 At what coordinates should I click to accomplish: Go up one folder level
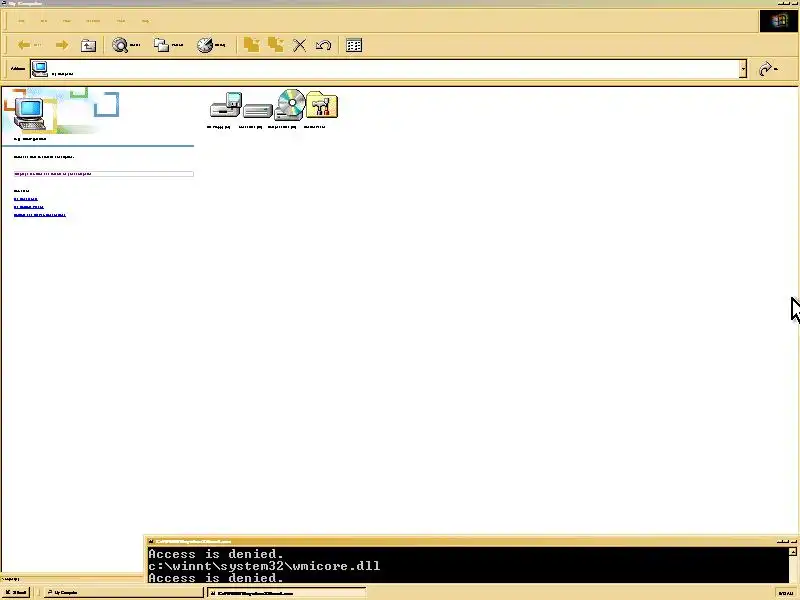(88, 45)
